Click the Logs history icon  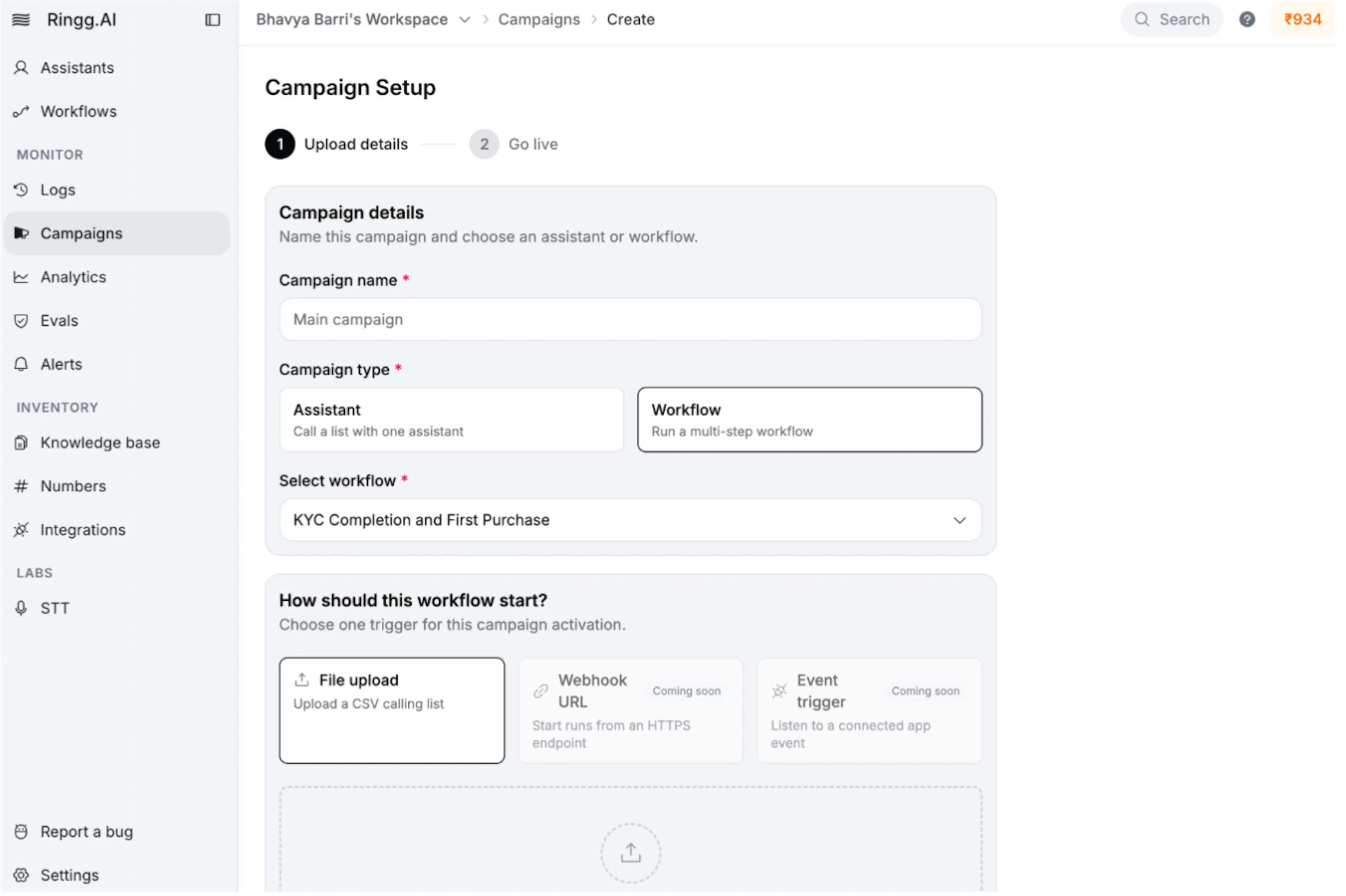[x=21, y=190]
